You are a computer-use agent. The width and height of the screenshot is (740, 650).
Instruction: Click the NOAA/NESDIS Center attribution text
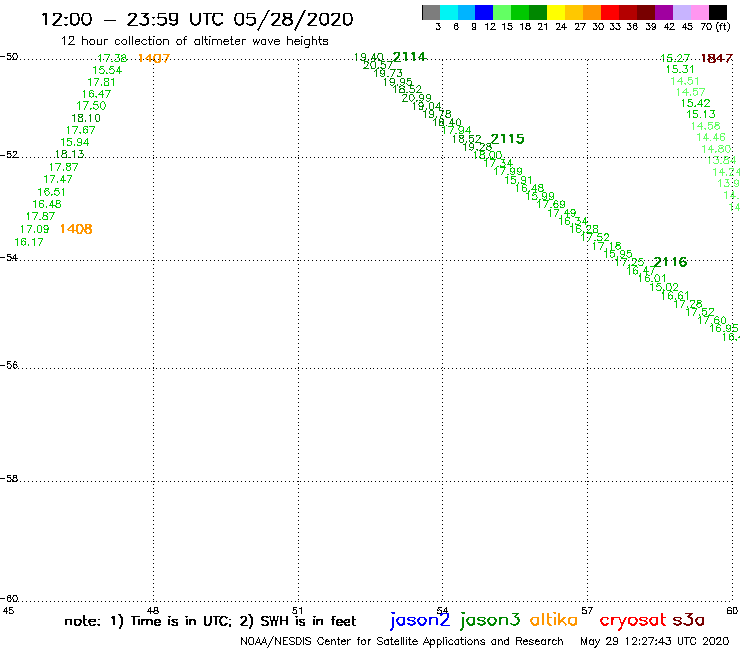(402, 641)
